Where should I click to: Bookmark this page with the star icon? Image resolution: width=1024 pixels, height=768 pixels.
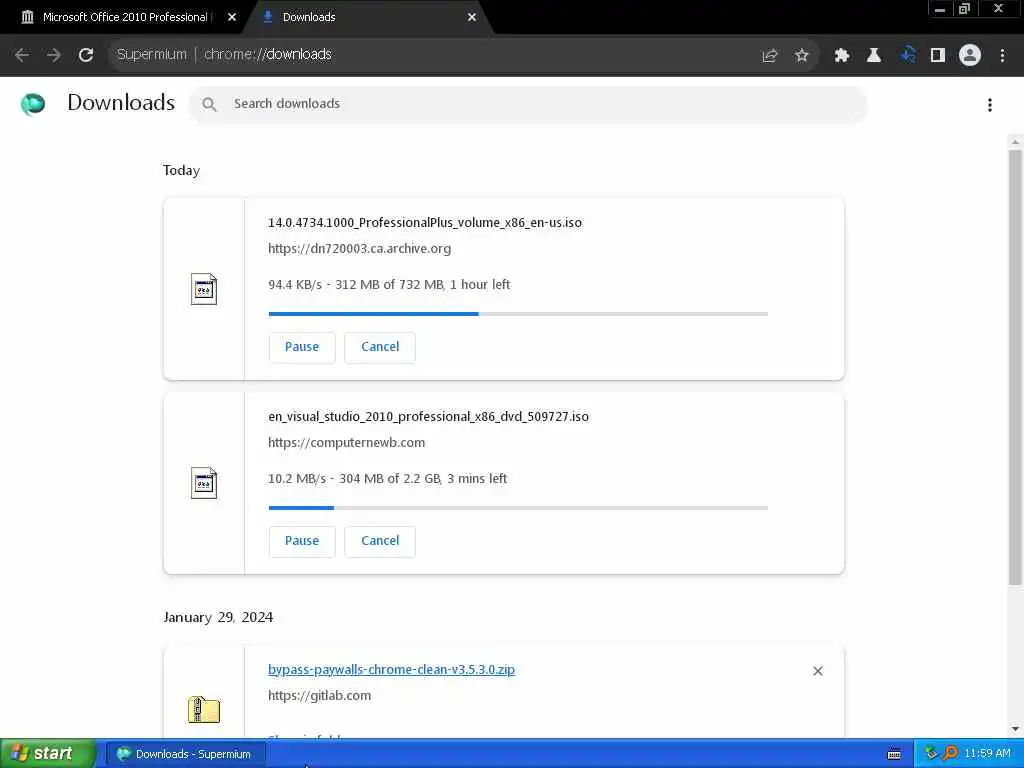[x=802, y=56]
